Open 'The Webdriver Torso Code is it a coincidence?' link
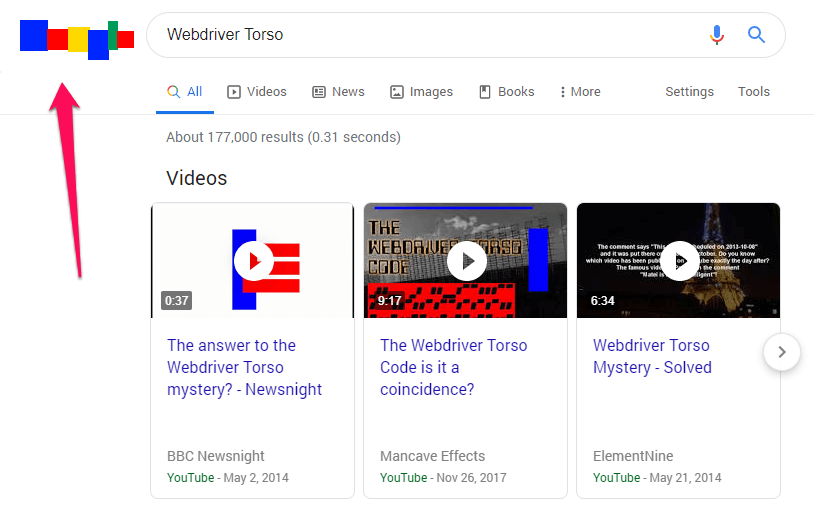 (x=454, y=367)
